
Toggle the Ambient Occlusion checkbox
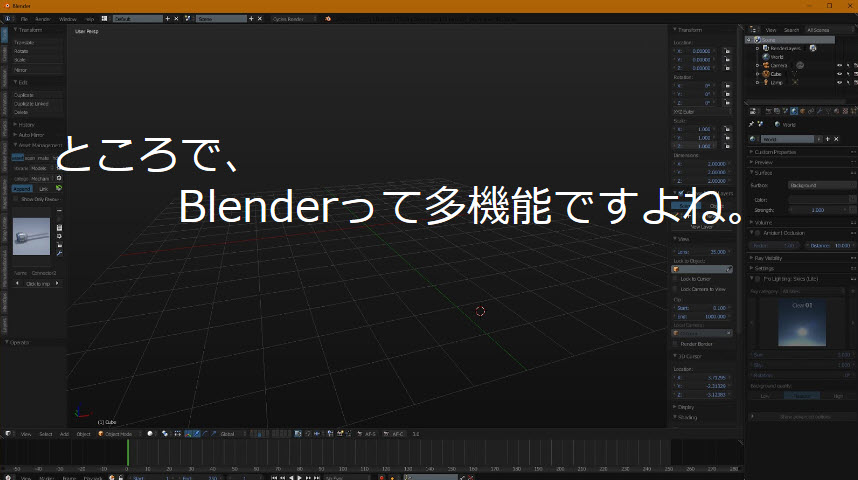click(758, 233)
